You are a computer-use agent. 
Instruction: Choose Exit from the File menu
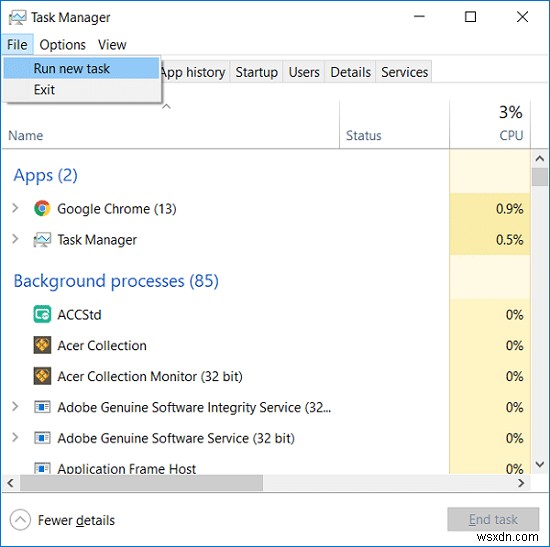[x=81, y=90]
